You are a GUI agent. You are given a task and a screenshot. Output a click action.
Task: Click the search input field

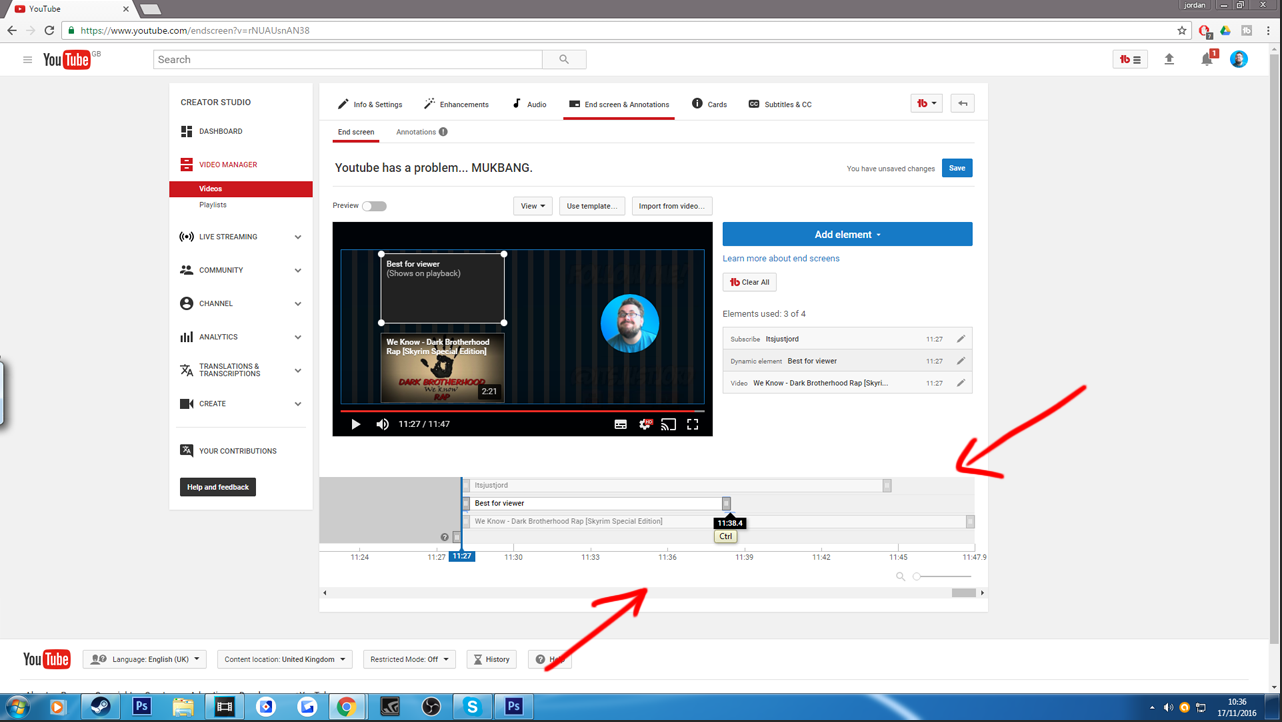coord(347,60)
